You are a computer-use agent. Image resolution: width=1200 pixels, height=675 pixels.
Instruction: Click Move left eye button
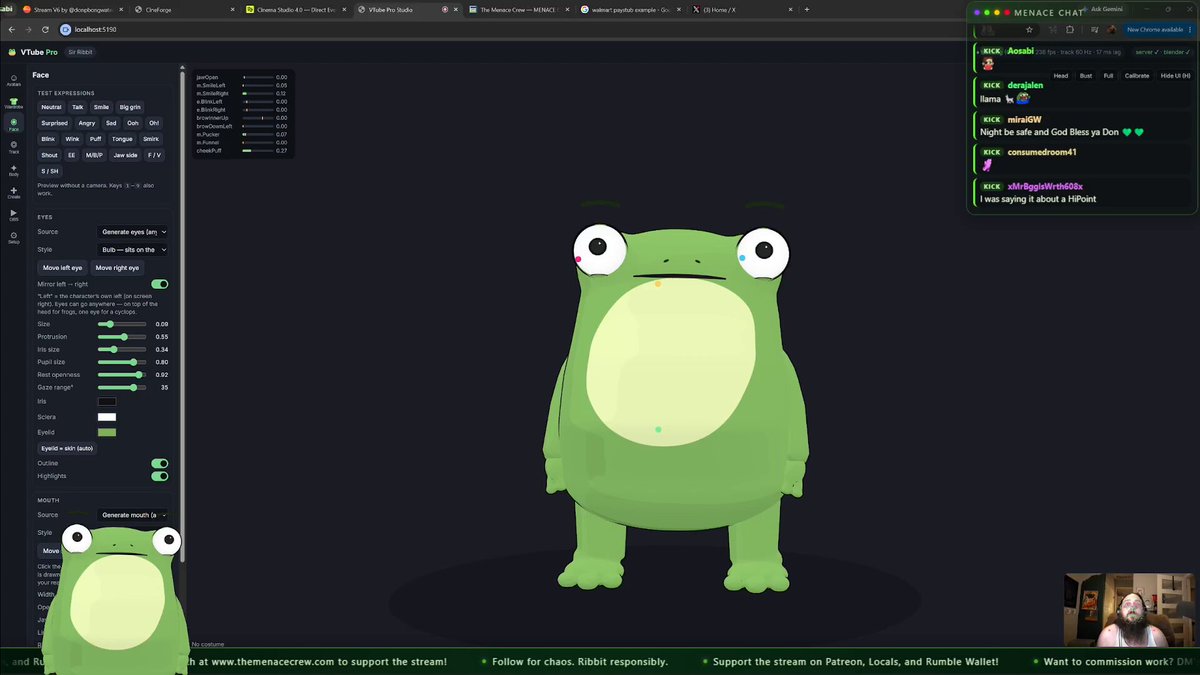63,268
